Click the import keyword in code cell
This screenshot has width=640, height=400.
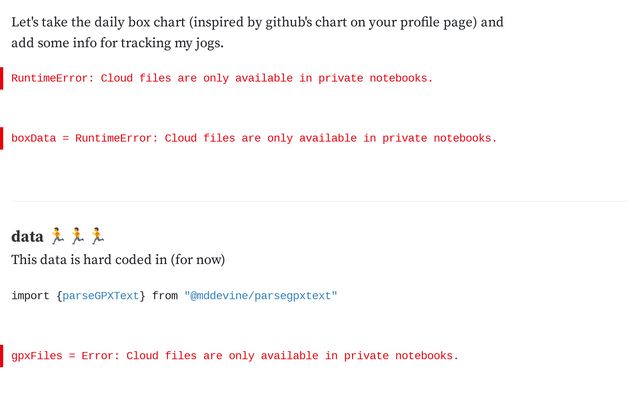point(30,296)
